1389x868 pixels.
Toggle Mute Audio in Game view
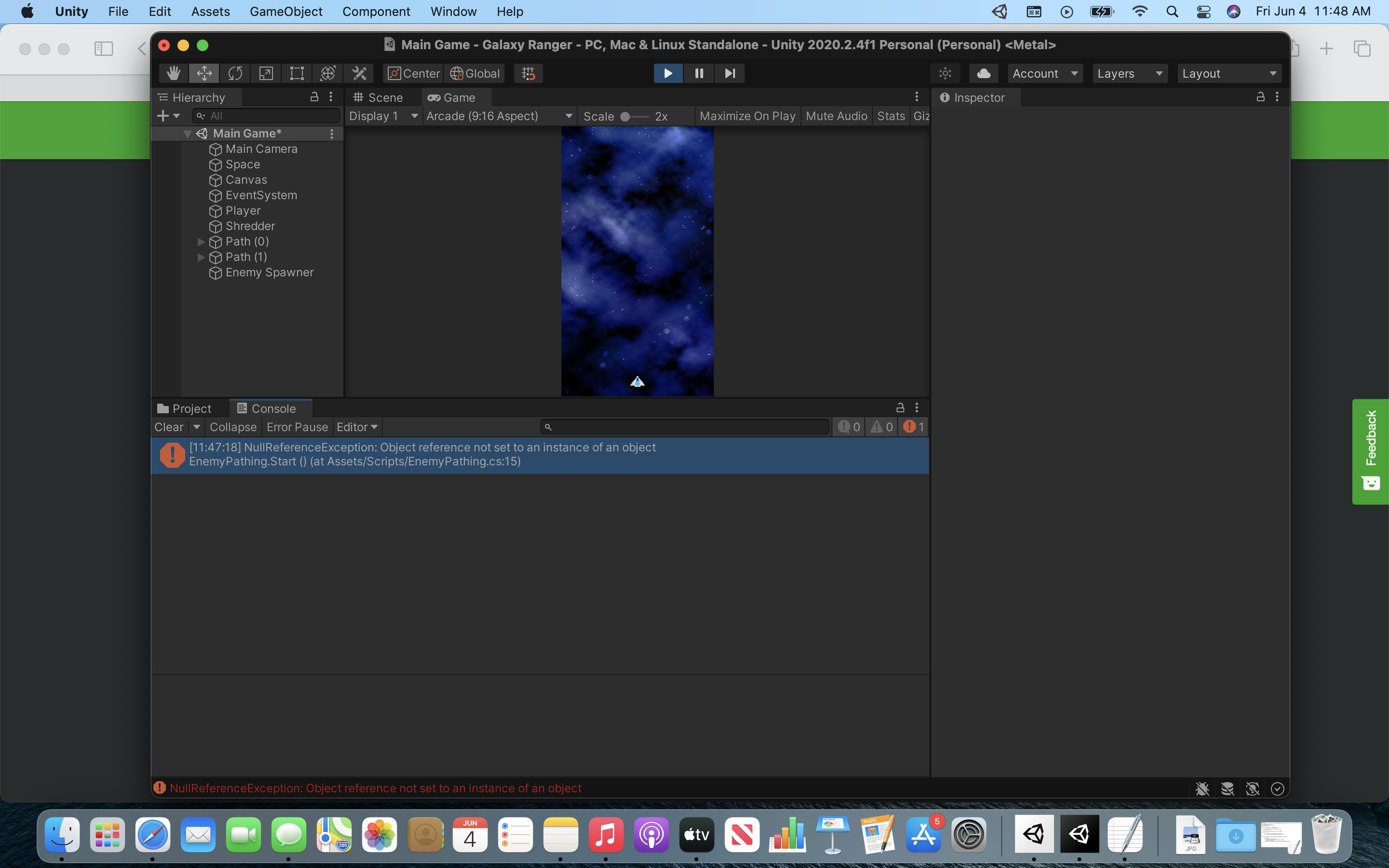[836, 116]
